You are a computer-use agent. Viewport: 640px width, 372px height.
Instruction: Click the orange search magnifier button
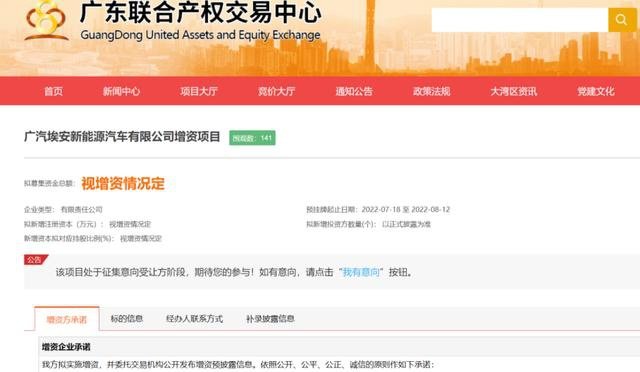[x=622, y=19]
